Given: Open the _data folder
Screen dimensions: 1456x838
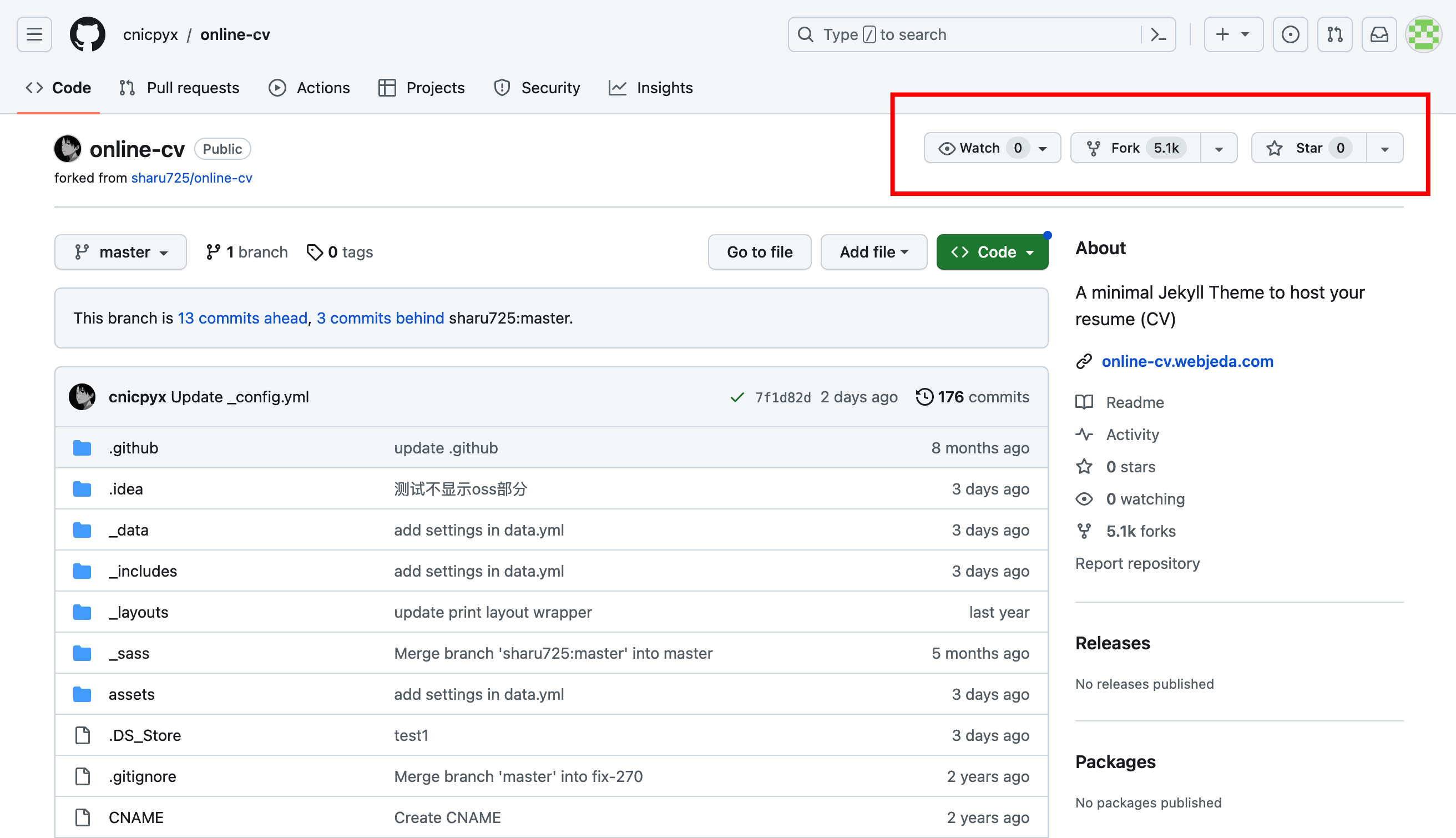Looking at the screenshot, I should [128, 530].
